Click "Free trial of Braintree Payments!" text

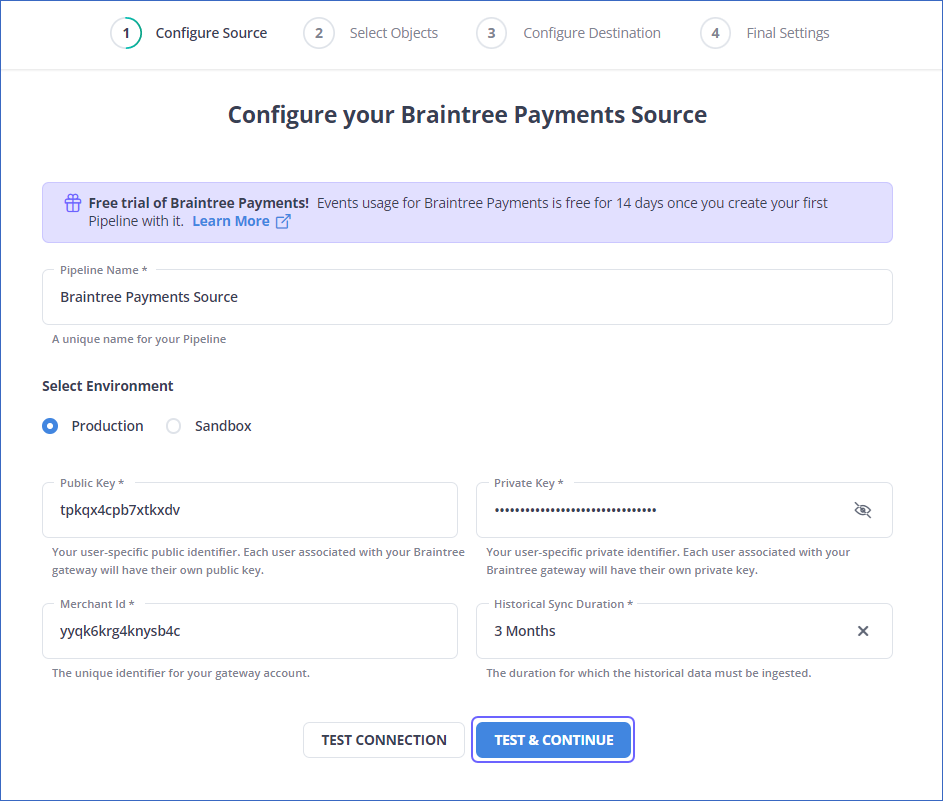198,203
